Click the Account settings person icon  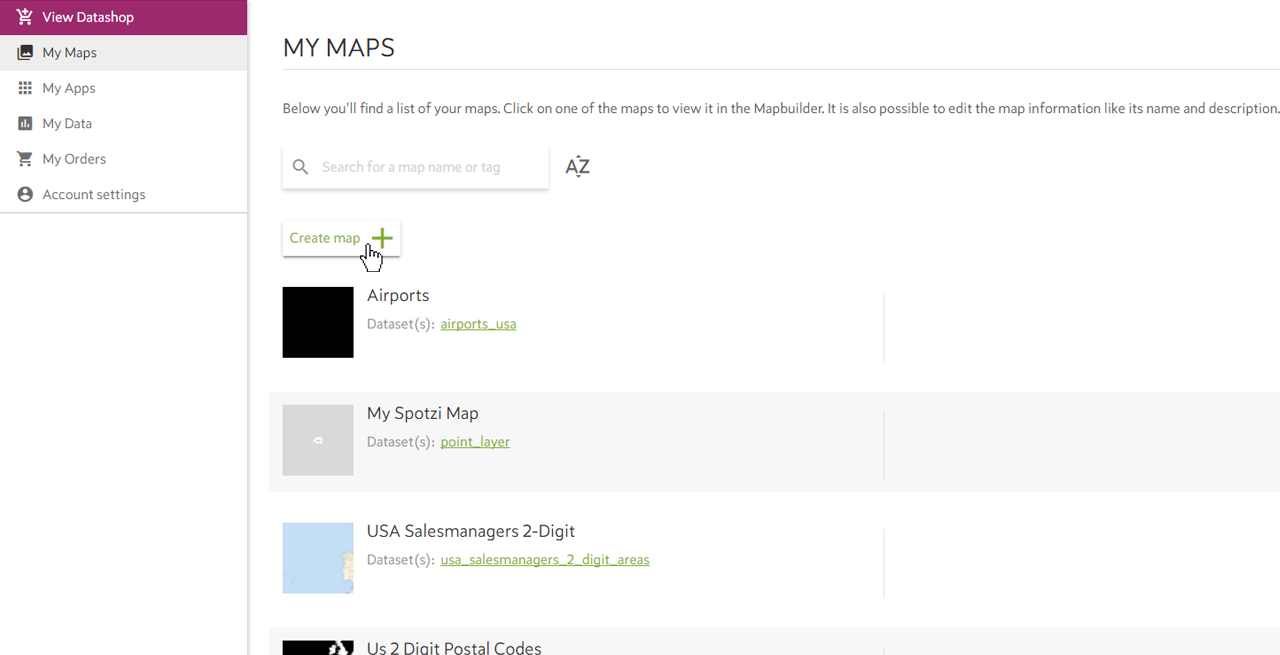point(25,194)
